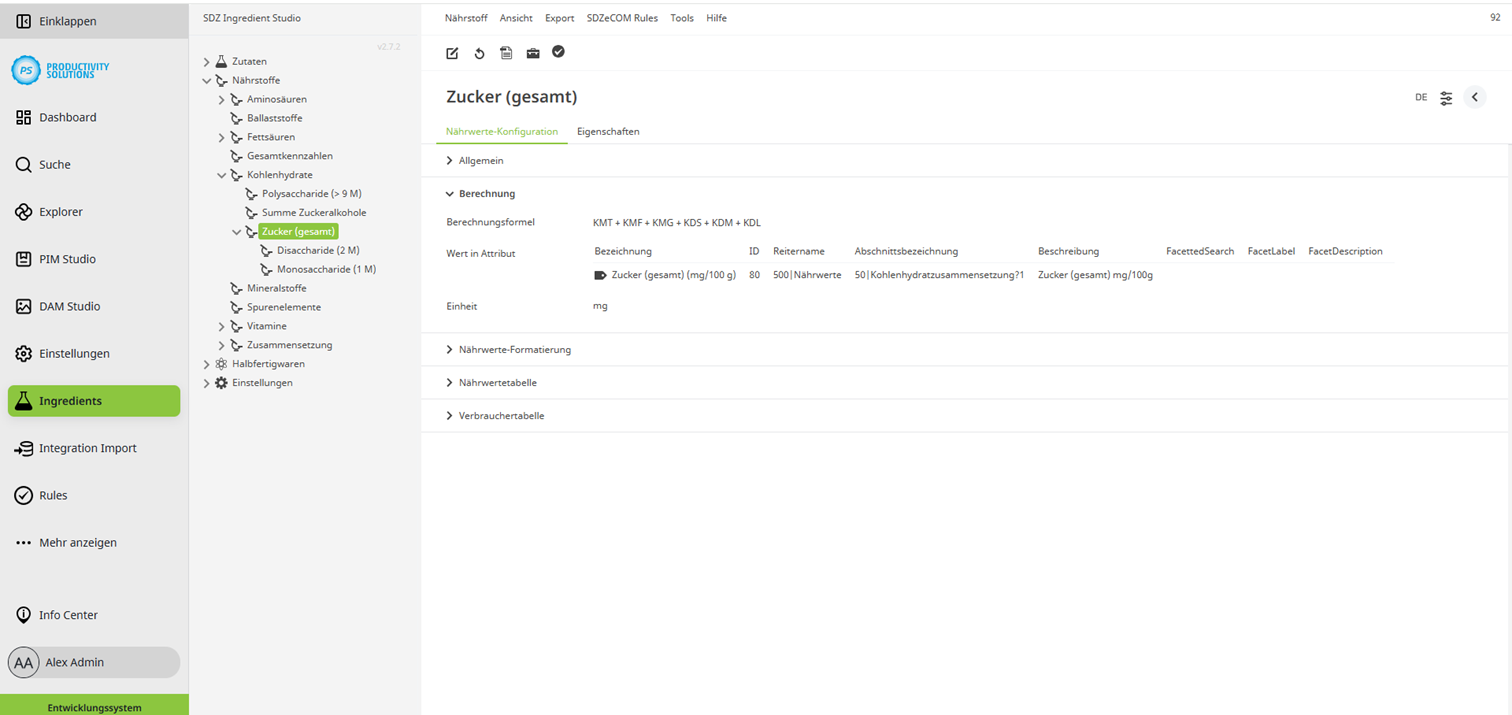Open the filter settings icon near DE
This screenshot has width=1512, height=715.
pos(1446,97)
